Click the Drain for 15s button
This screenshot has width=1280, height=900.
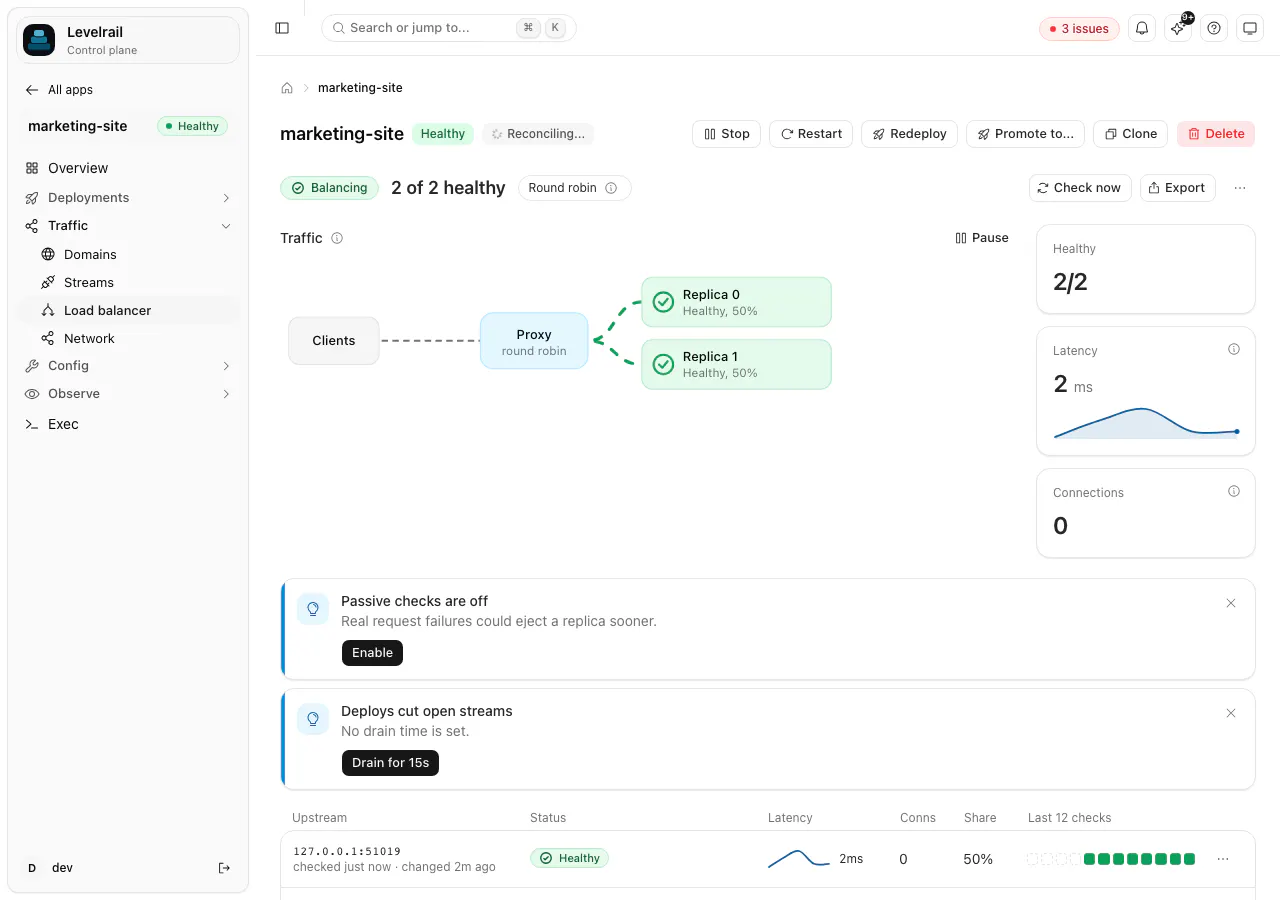tap(390, 763)
